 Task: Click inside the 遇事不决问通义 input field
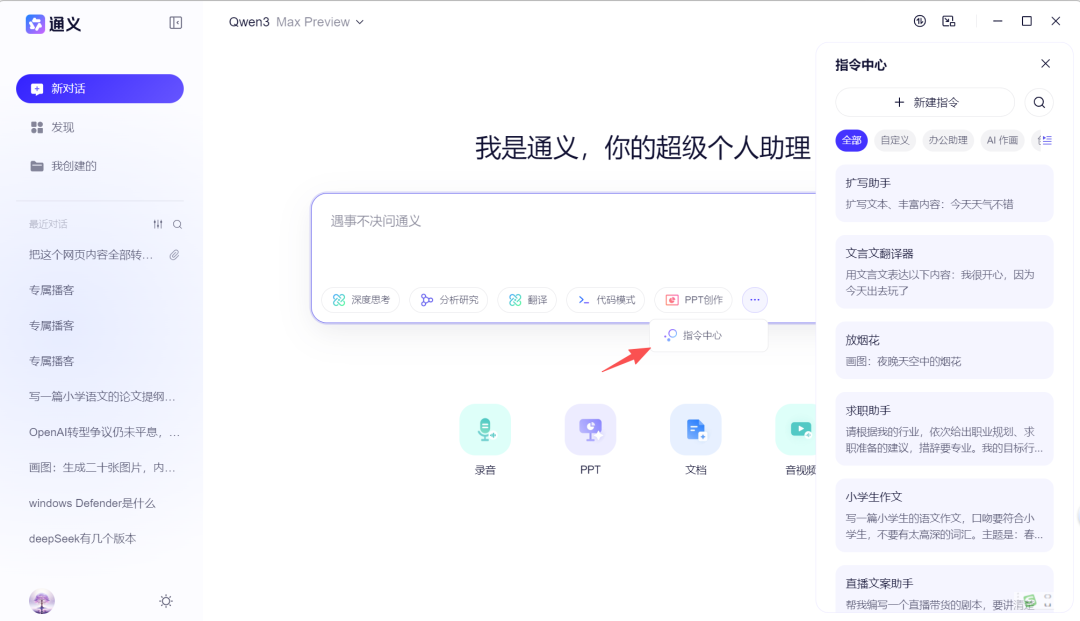[x=560, y=220]
